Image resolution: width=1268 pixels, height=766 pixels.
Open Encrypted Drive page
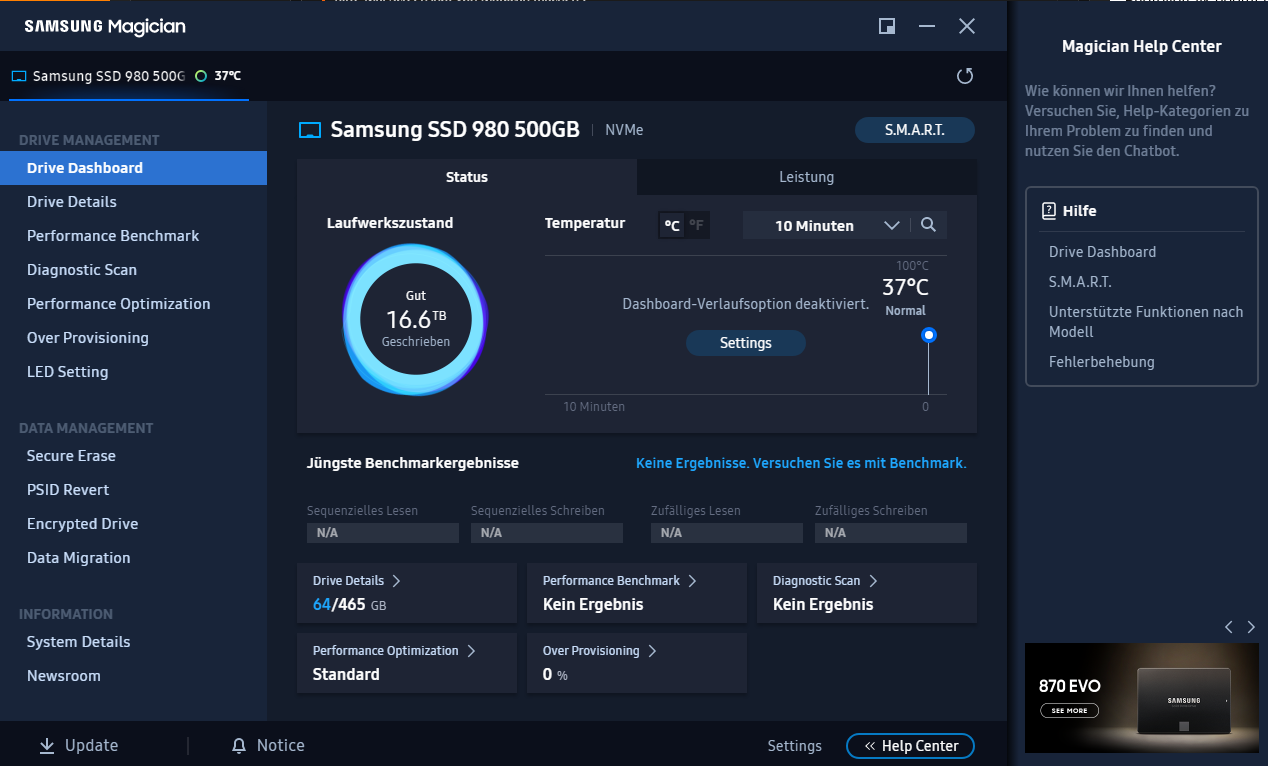click(x=133, y=524)
